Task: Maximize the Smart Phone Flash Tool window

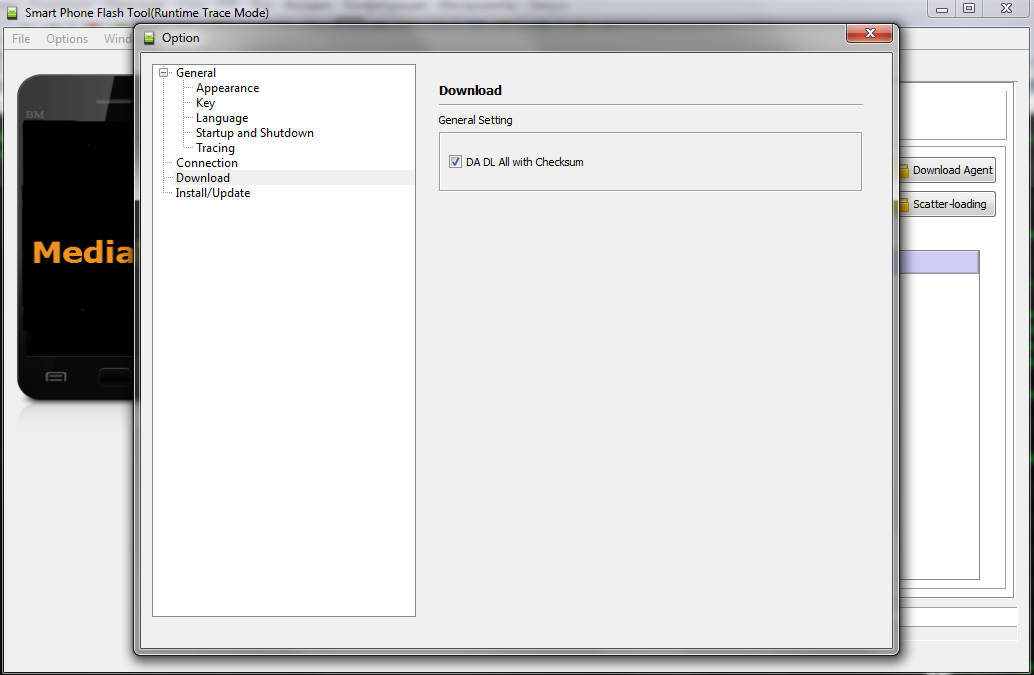Action: pos(969,9)
